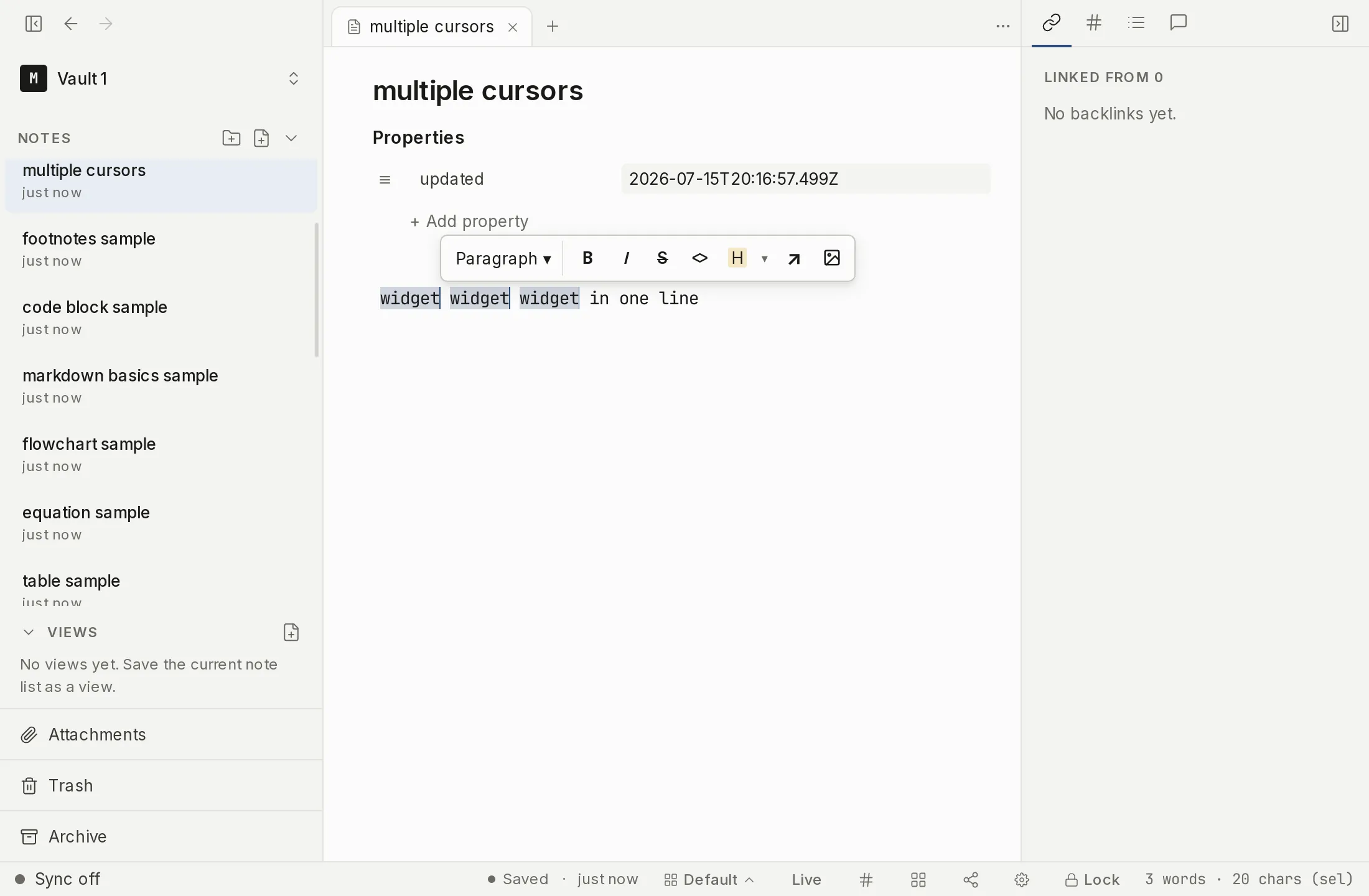Viewport: 1369px width, 896px height.
Task: Create a new note in Notes header
Action: (x=261, y=138)
